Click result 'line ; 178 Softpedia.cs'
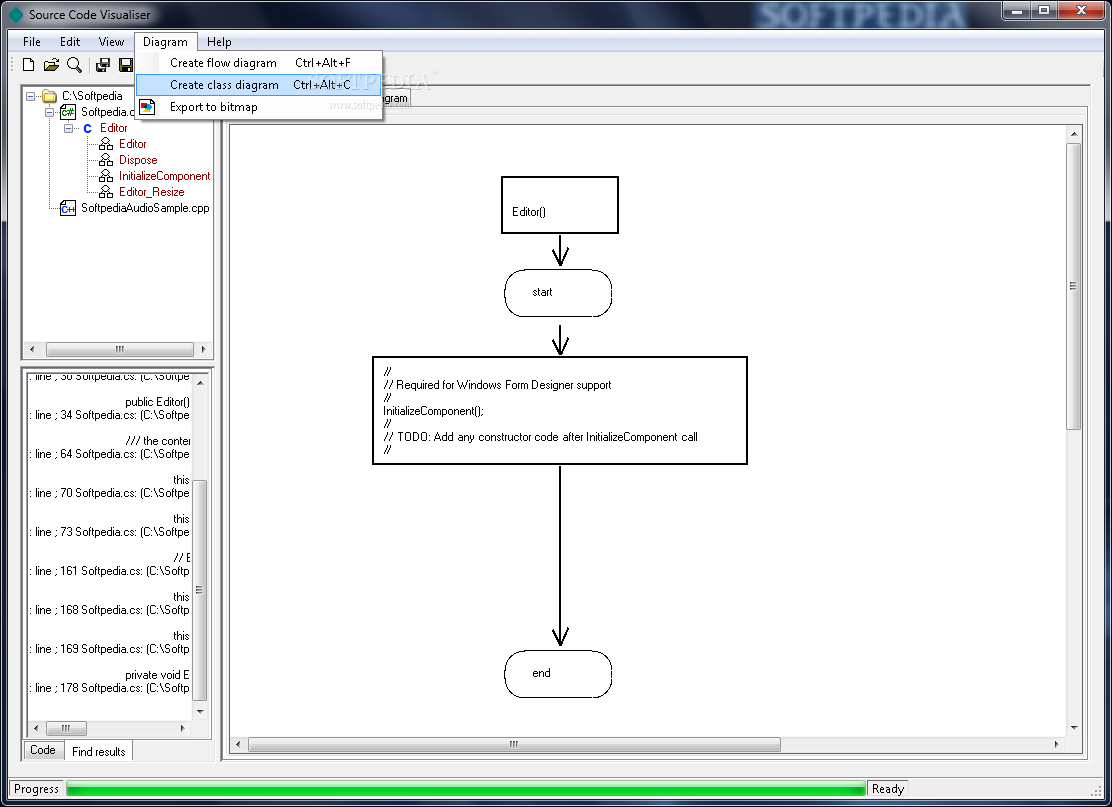The width and height of the screenshot is (1112, 807). 109,689
